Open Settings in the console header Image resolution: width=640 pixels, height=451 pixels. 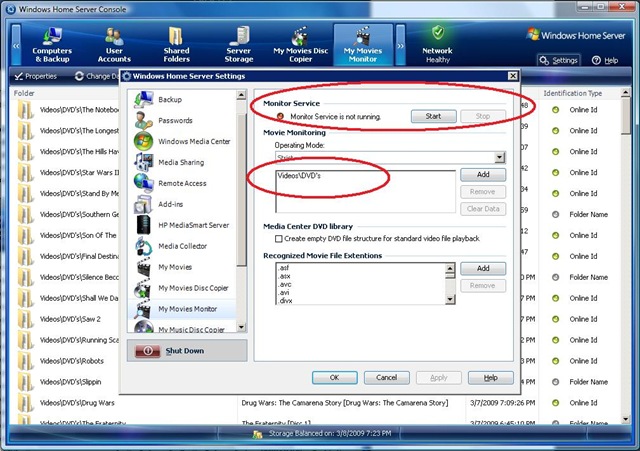pyautogui.click(x=559, y=60)
